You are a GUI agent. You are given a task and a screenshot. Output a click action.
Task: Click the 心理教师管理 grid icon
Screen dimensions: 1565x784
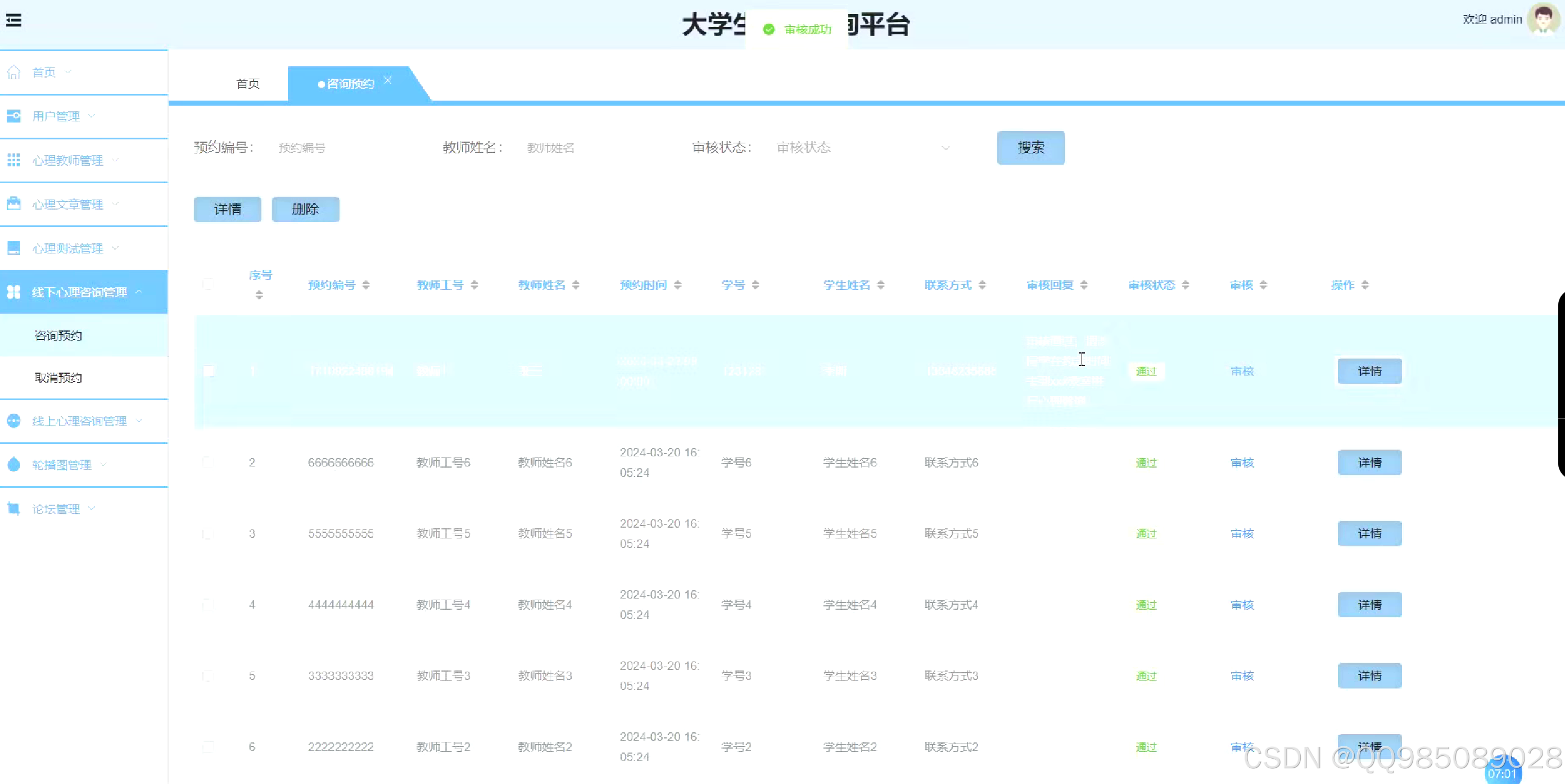click(x=13, y=160)
